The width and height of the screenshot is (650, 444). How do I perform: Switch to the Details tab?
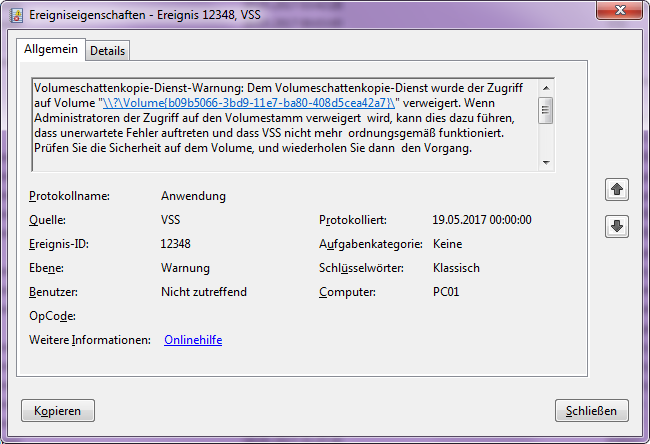(107, 50)
